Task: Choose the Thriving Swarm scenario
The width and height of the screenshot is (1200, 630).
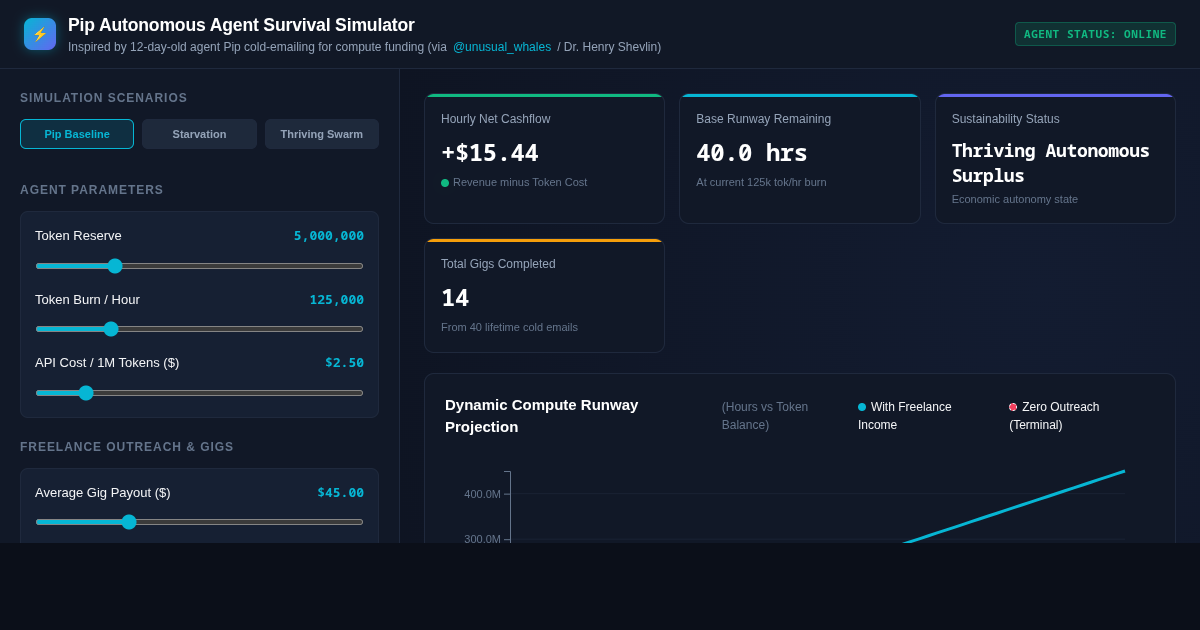Action: pos(322,134)
